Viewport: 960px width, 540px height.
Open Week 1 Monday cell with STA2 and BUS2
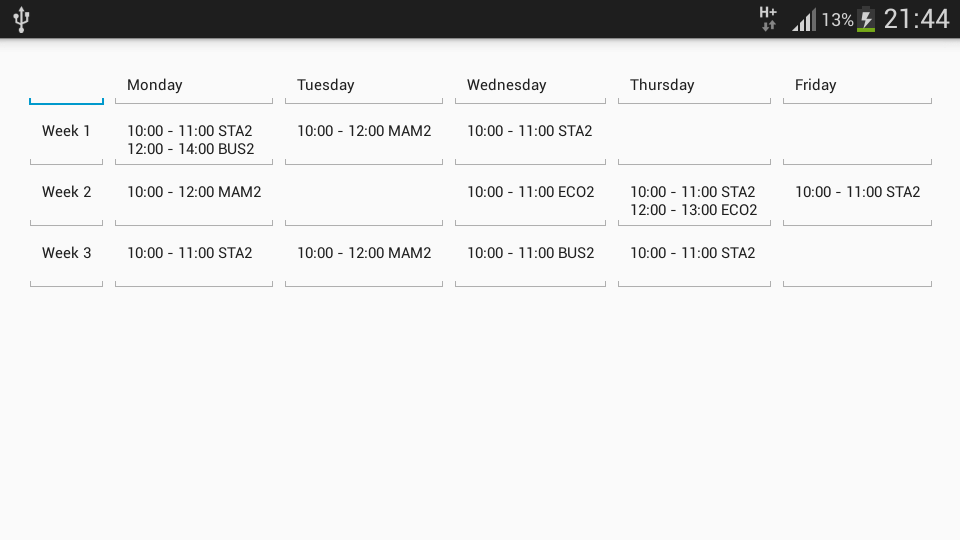194,140
